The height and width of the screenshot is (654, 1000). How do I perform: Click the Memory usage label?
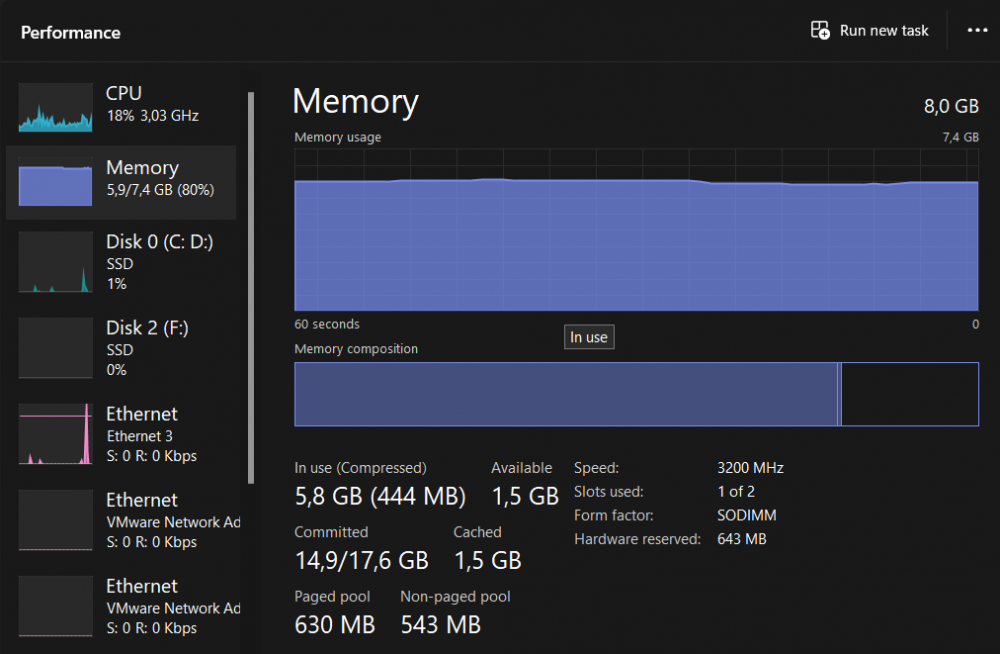pos(337,137)
